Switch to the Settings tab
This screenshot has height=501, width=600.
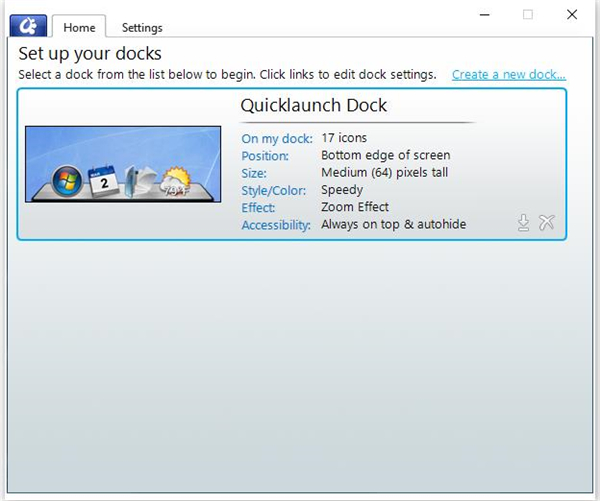(x=142, y=28)
